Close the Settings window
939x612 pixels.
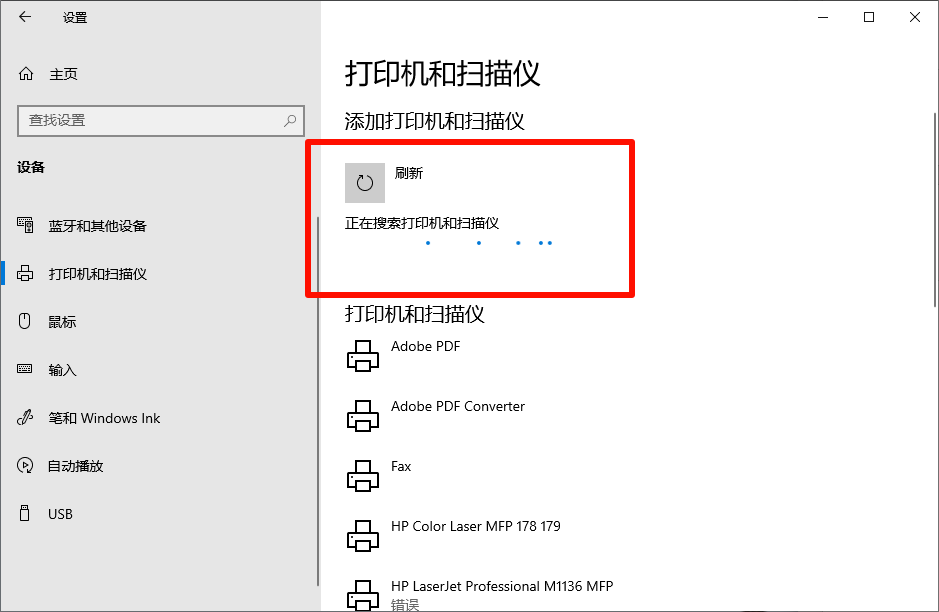(x=914, y=17)
